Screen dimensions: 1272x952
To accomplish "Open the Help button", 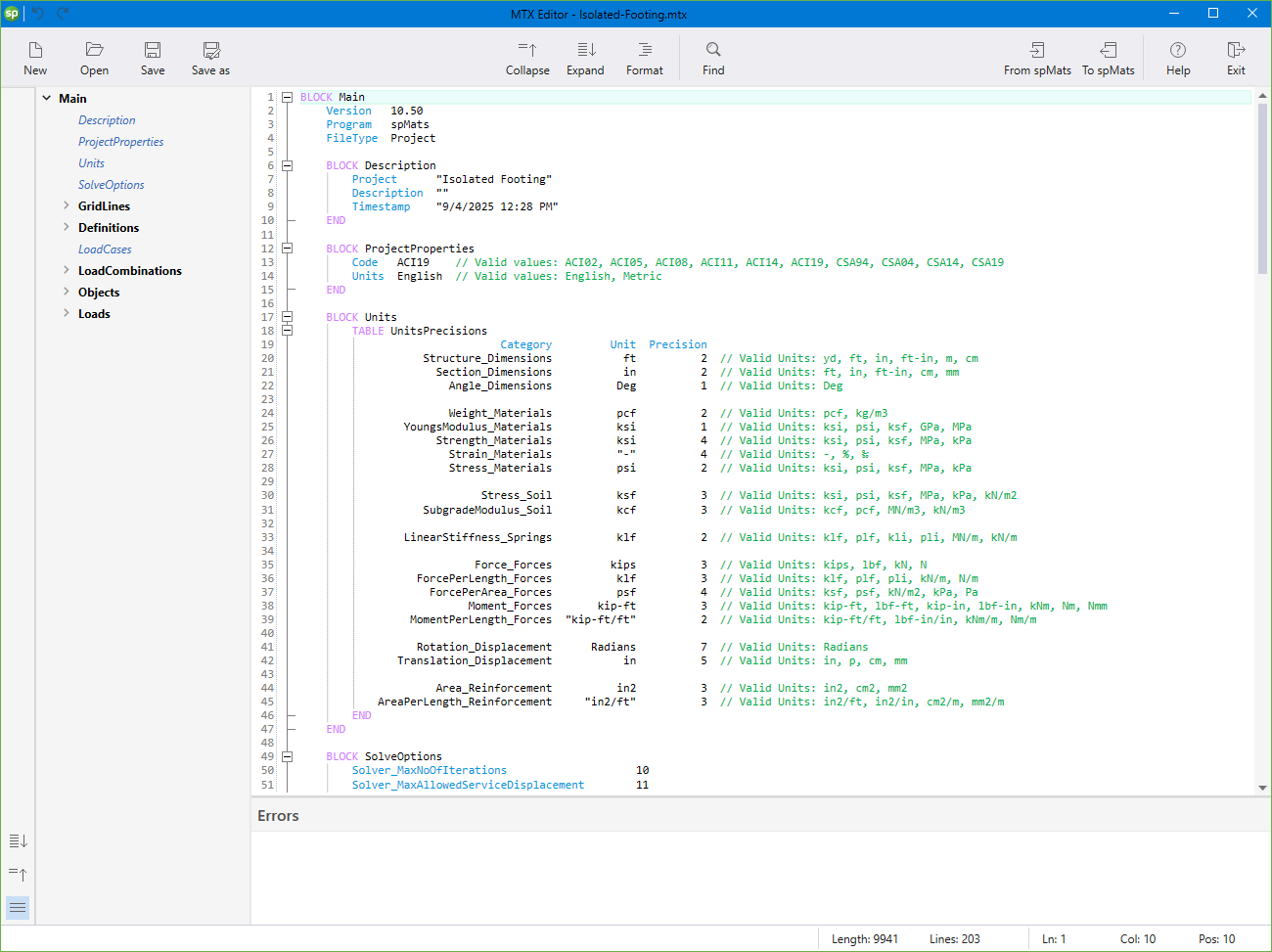I will pos(1178,57).
